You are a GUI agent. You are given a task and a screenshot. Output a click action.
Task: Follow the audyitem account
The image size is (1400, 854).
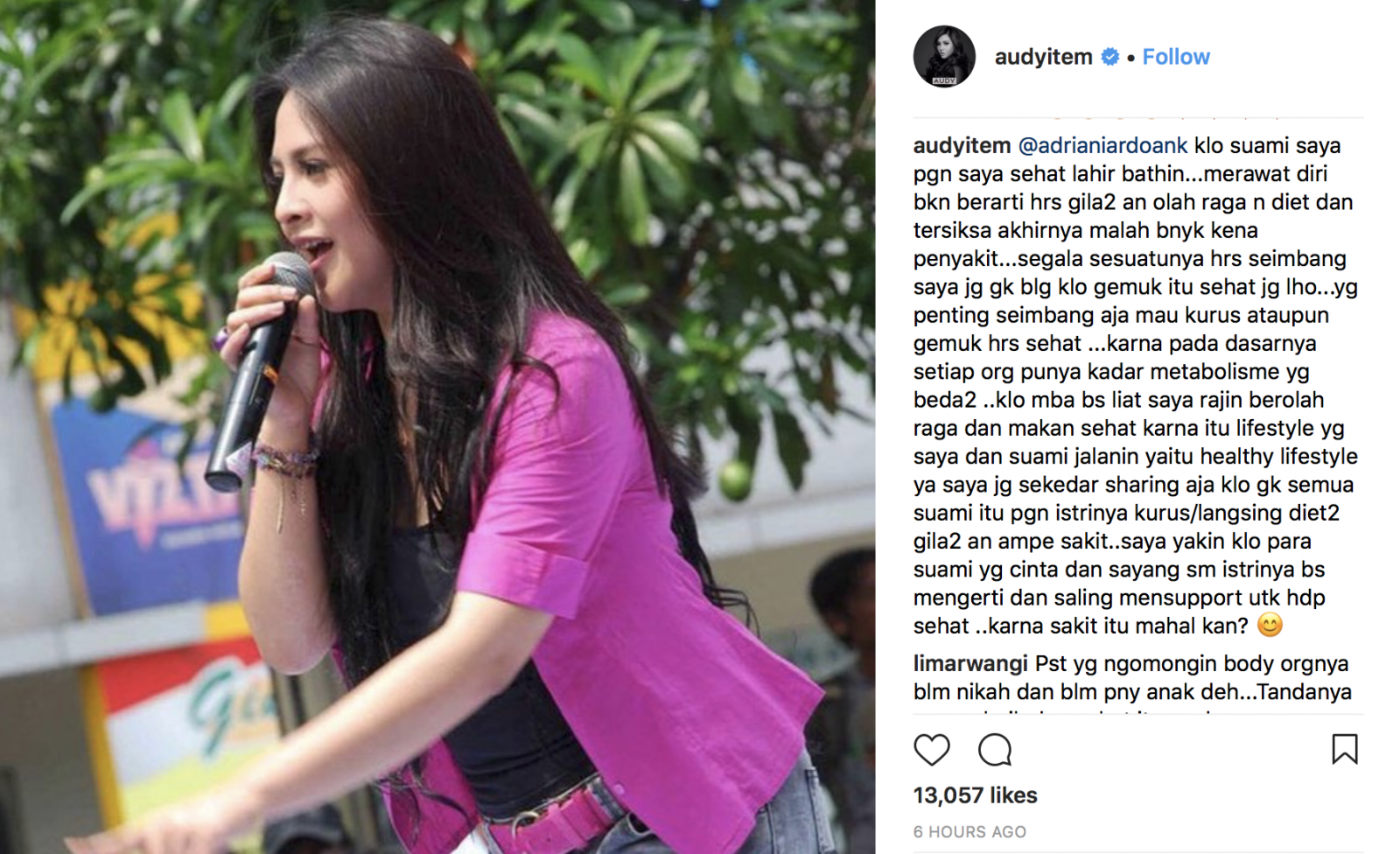(1176, 57)
